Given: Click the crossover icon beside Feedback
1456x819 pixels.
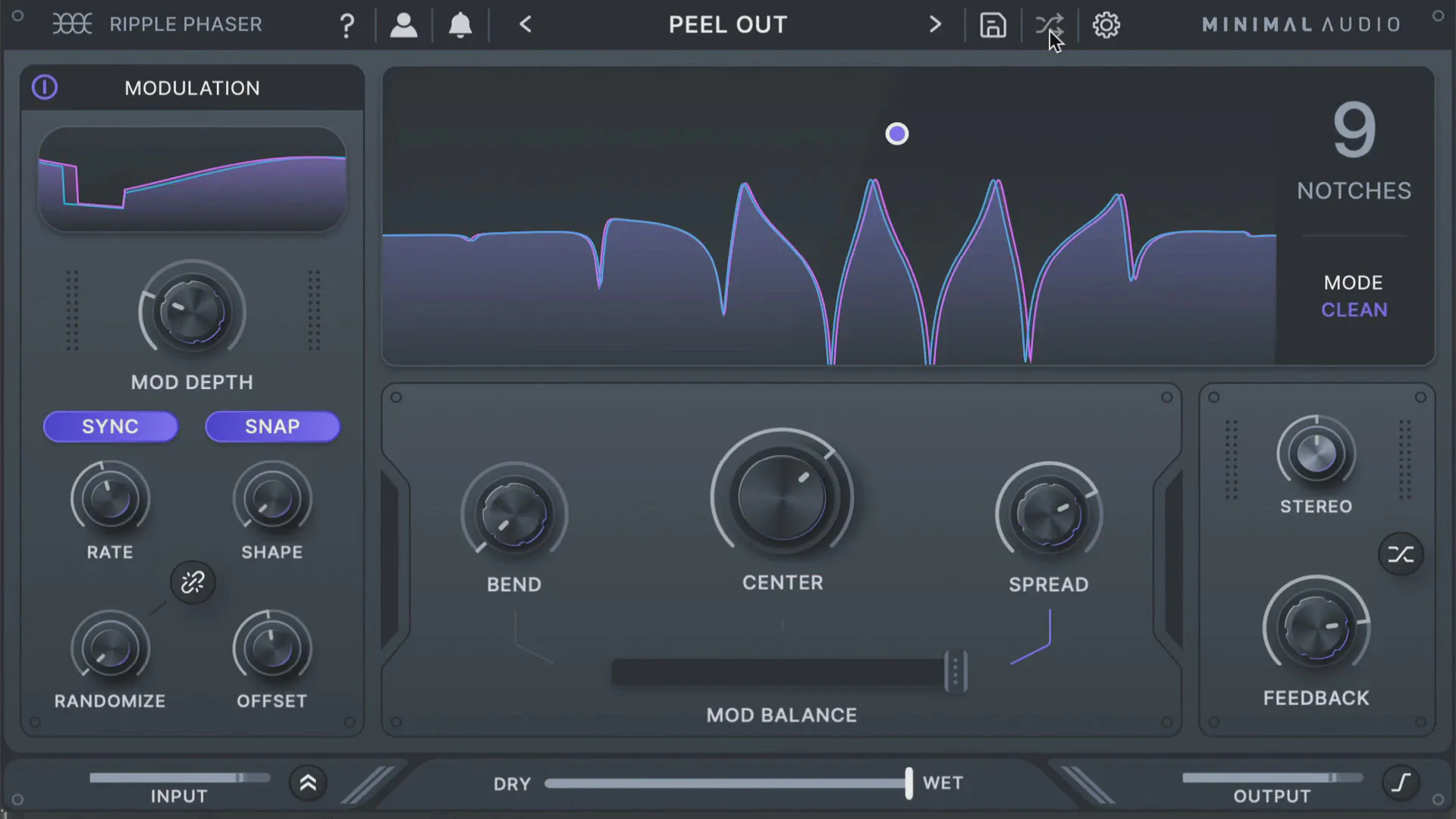Looking at the screenshot, I should coord(1401,554).
